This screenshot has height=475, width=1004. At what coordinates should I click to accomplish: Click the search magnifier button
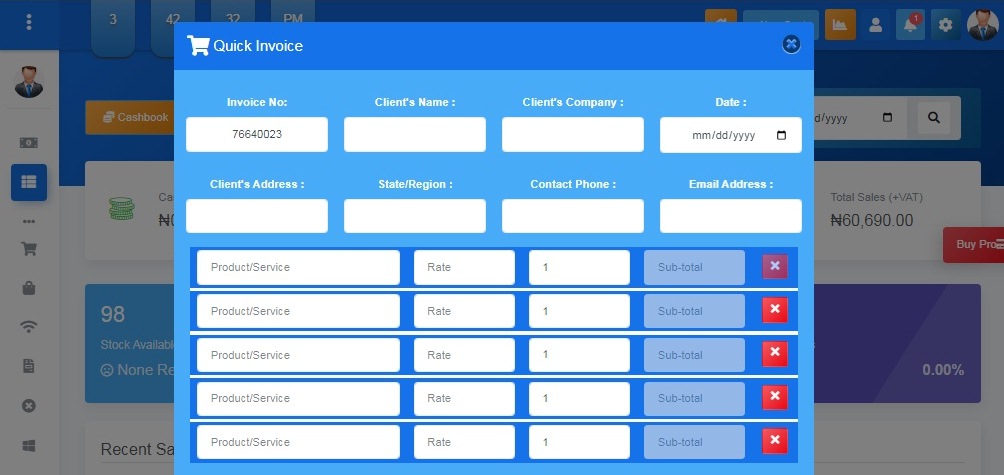click(934, 118)
